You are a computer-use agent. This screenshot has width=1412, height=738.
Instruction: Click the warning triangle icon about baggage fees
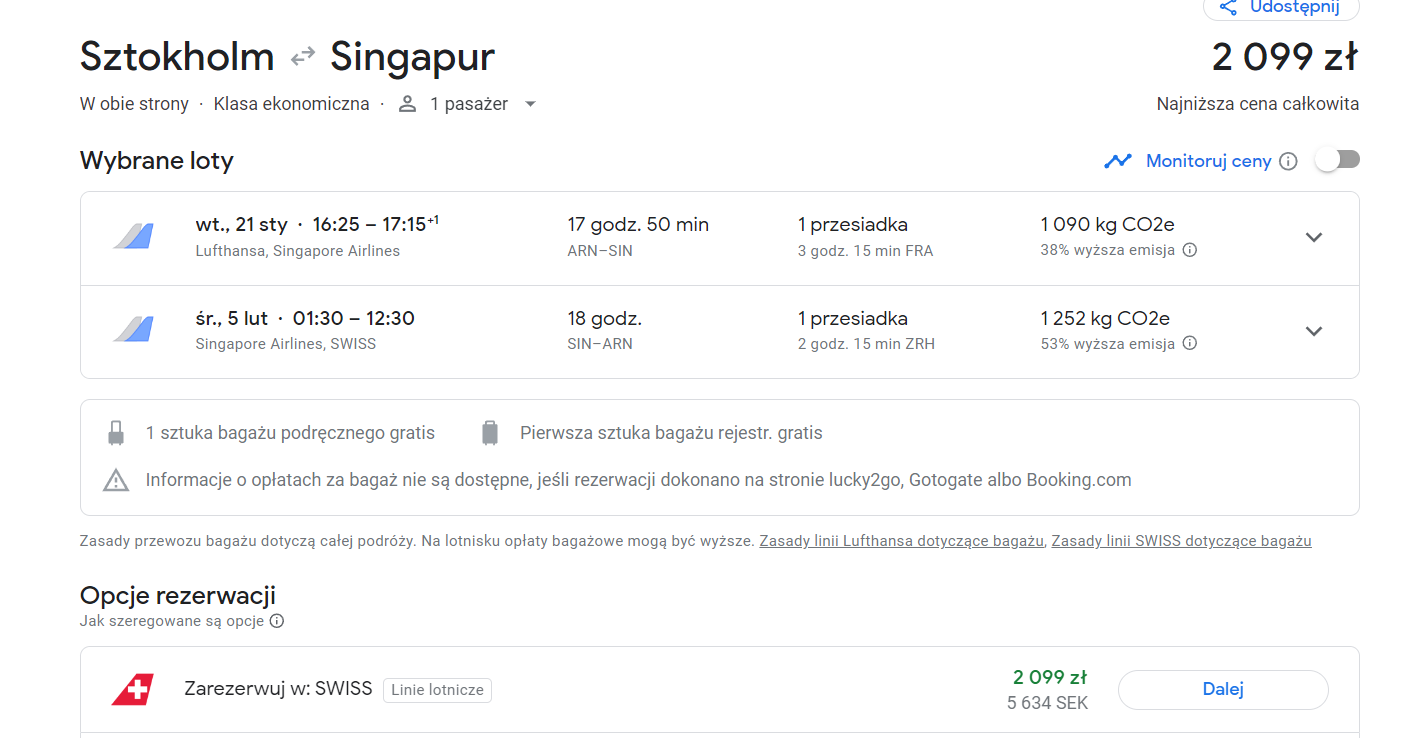coord(116,481)
